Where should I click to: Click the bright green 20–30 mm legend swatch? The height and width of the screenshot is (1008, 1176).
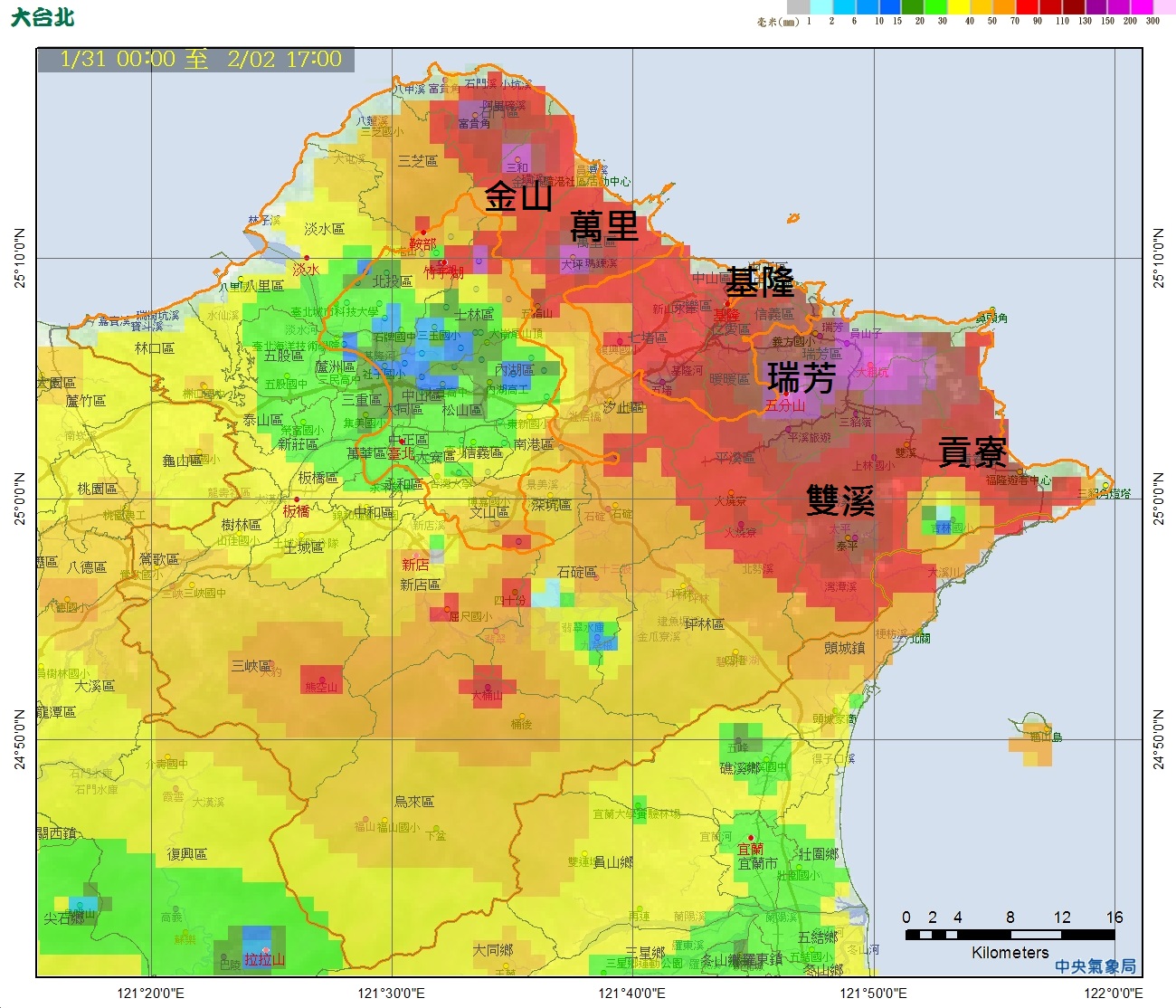pyautogui.click(x=935, y=7)
